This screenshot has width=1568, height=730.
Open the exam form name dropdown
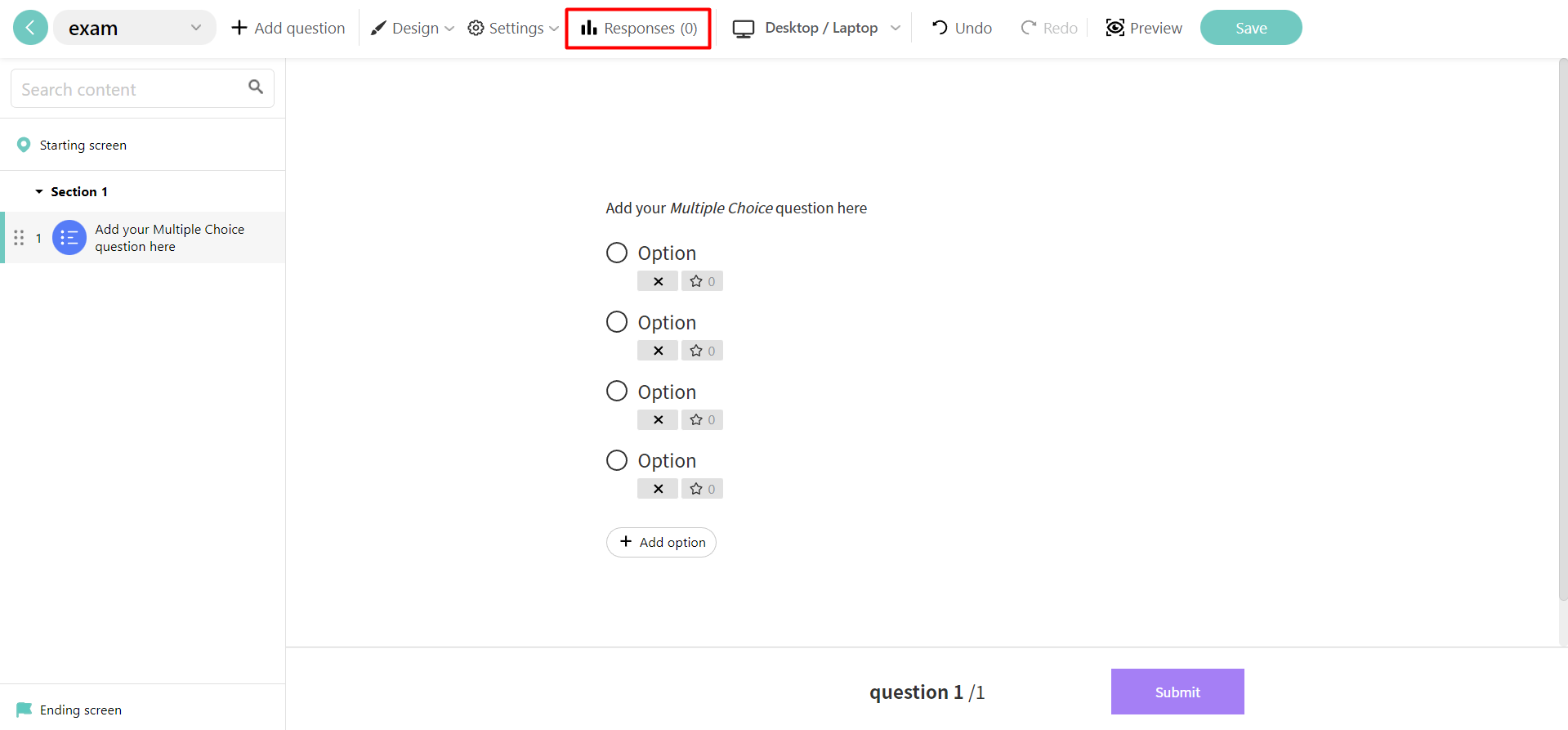pos(195,27)
